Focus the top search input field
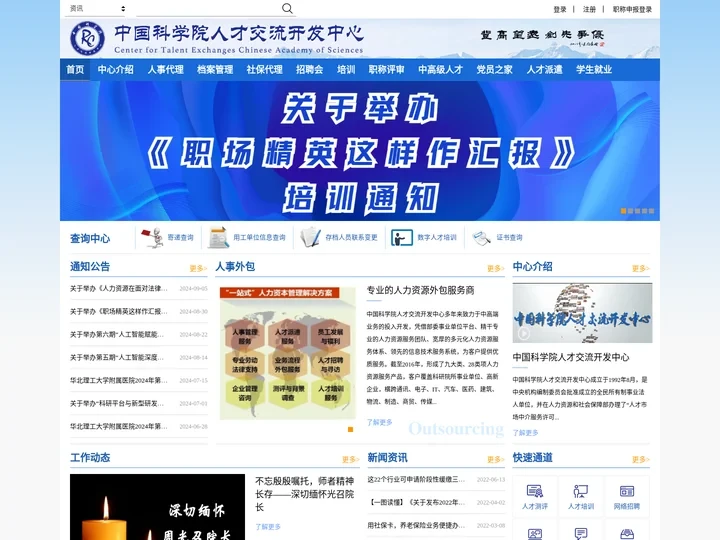This screenshot has height=540, width=720. click(x=208, y=8)
